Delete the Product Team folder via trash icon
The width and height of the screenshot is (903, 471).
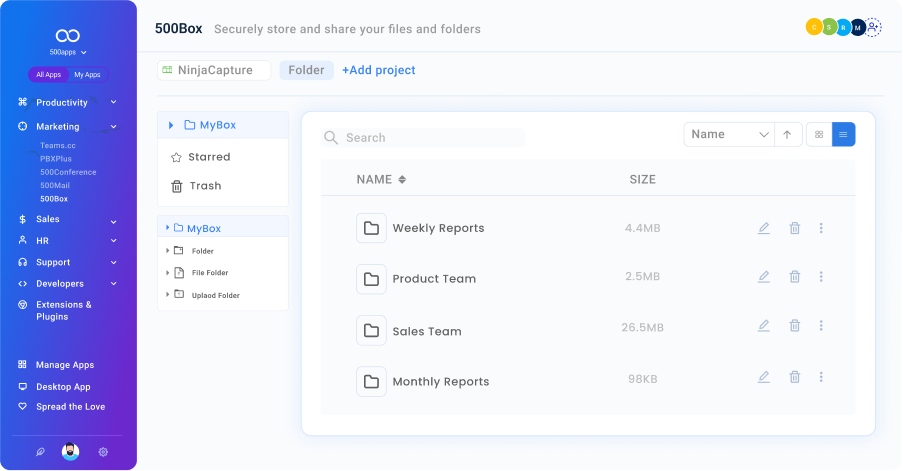[x=795, y=277]
